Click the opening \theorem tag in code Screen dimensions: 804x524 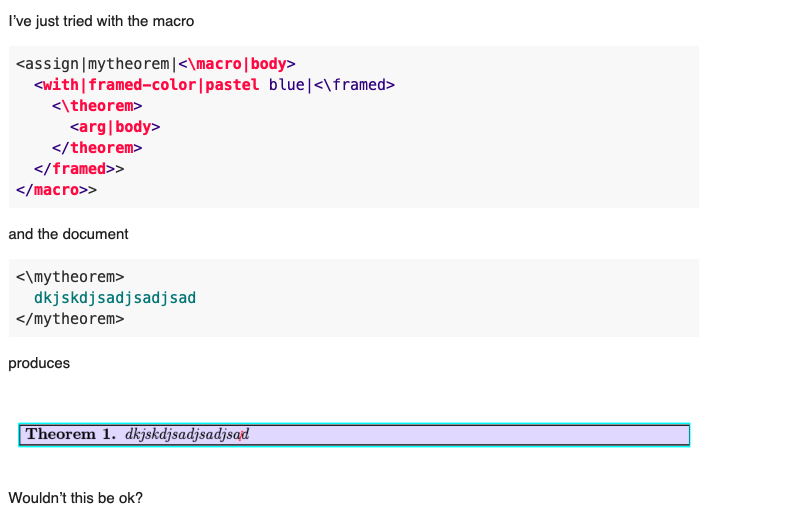[97, 106]
